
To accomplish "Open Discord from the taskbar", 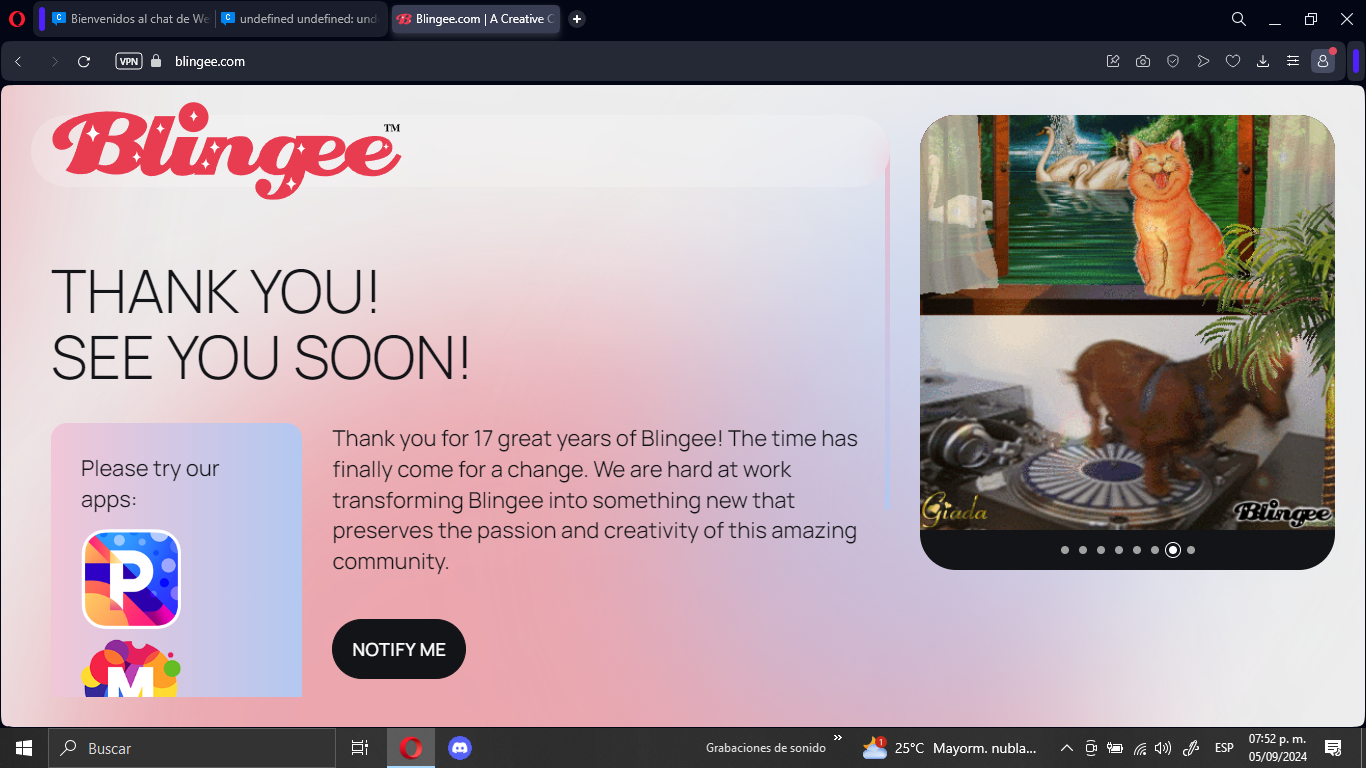I will point(459,748).
